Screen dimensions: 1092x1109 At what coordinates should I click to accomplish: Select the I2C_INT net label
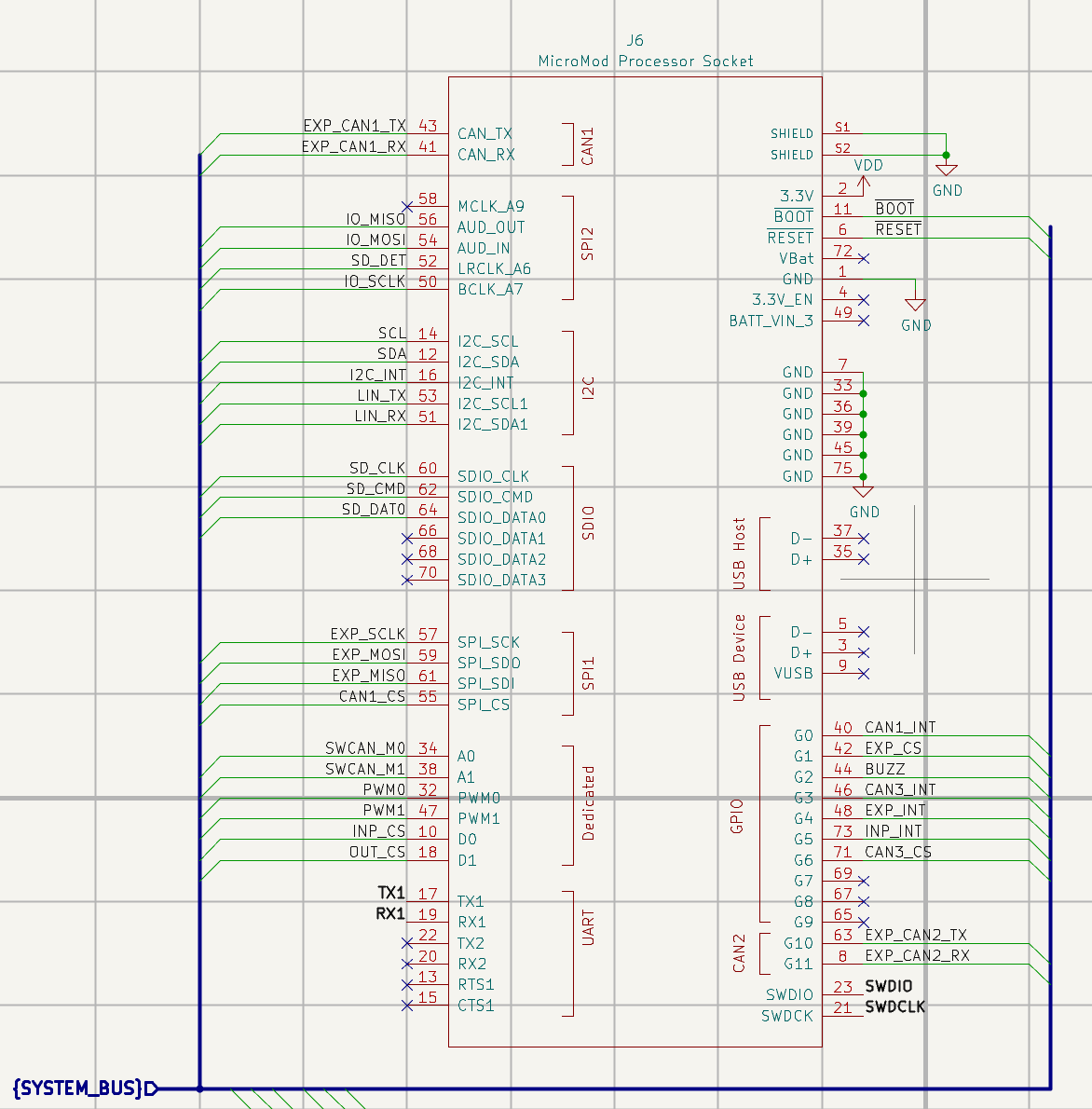[378, 375]
